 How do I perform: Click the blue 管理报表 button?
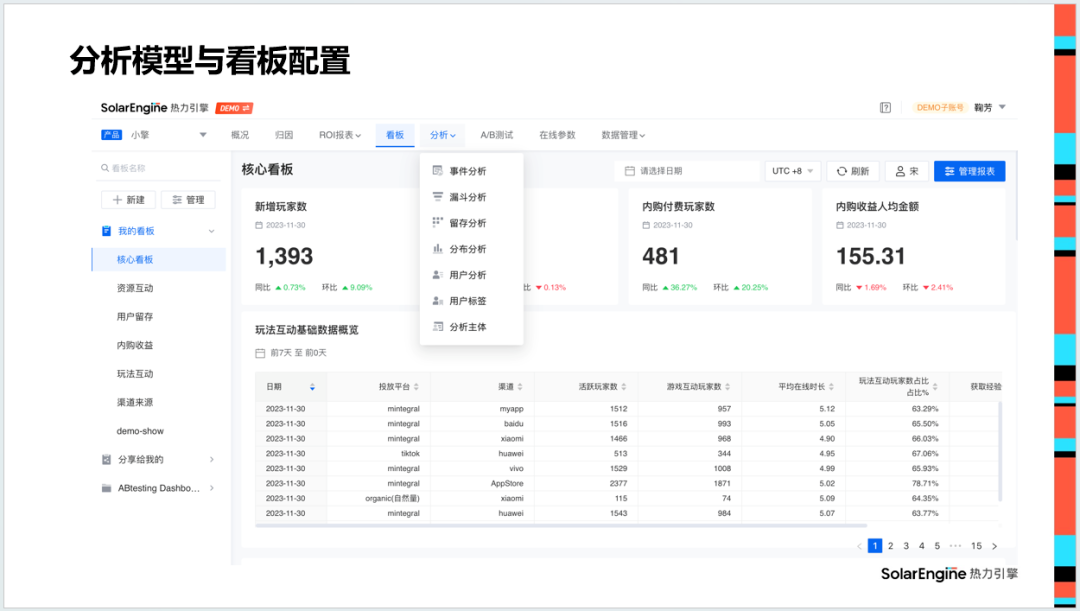(970, 171)
